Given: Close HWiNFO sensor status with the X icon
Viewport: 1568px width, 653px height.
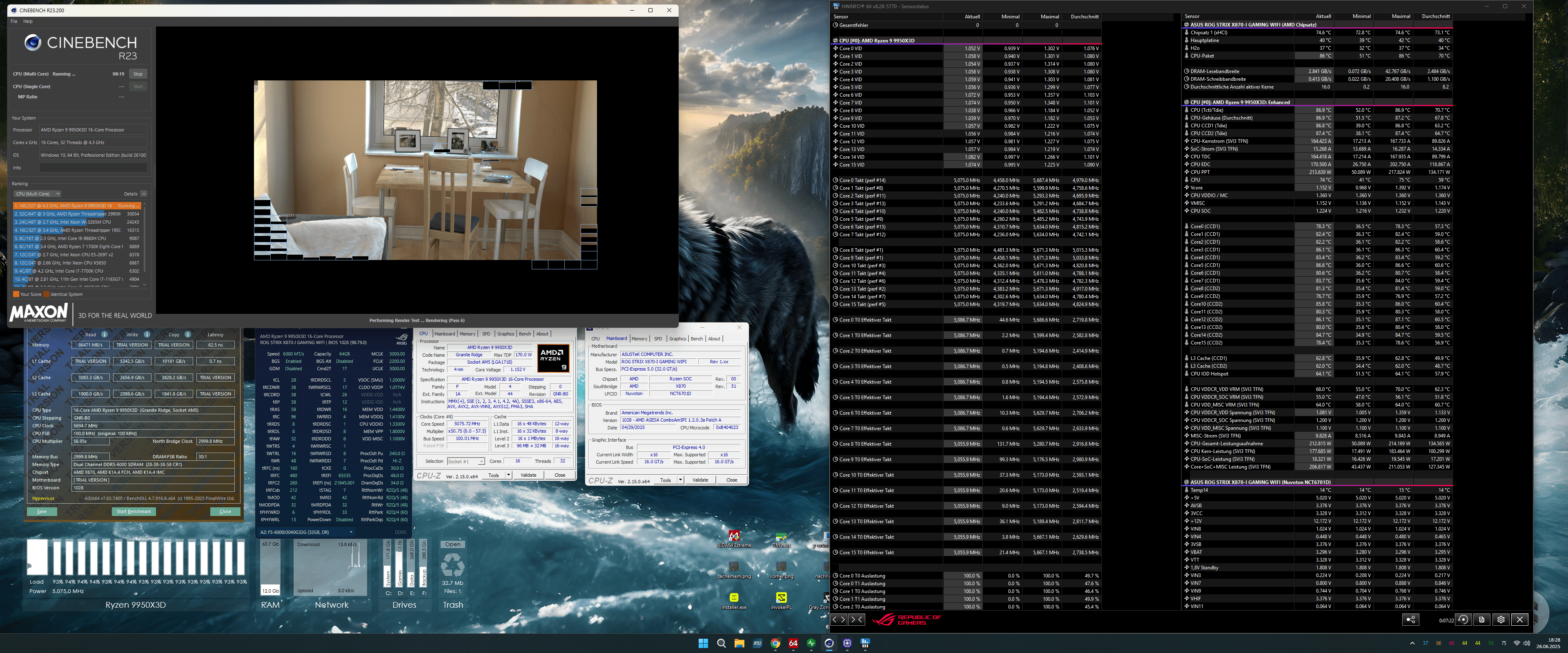Looking at the screenshot, I should point(1520,620).
